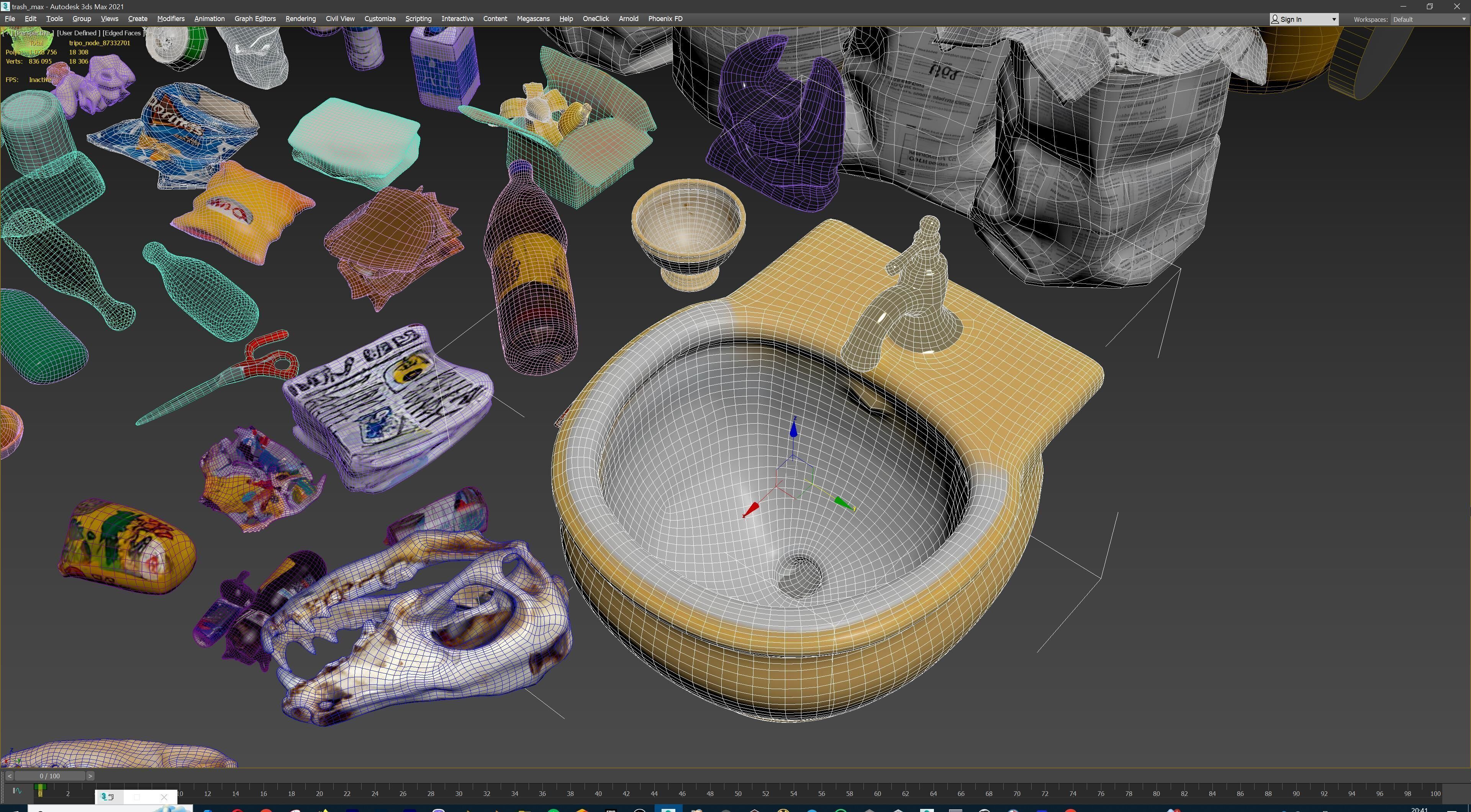Viewport: 1471px width, 812px height.
Task: Open the Phoenix FD menu
Action: point(665,19)
